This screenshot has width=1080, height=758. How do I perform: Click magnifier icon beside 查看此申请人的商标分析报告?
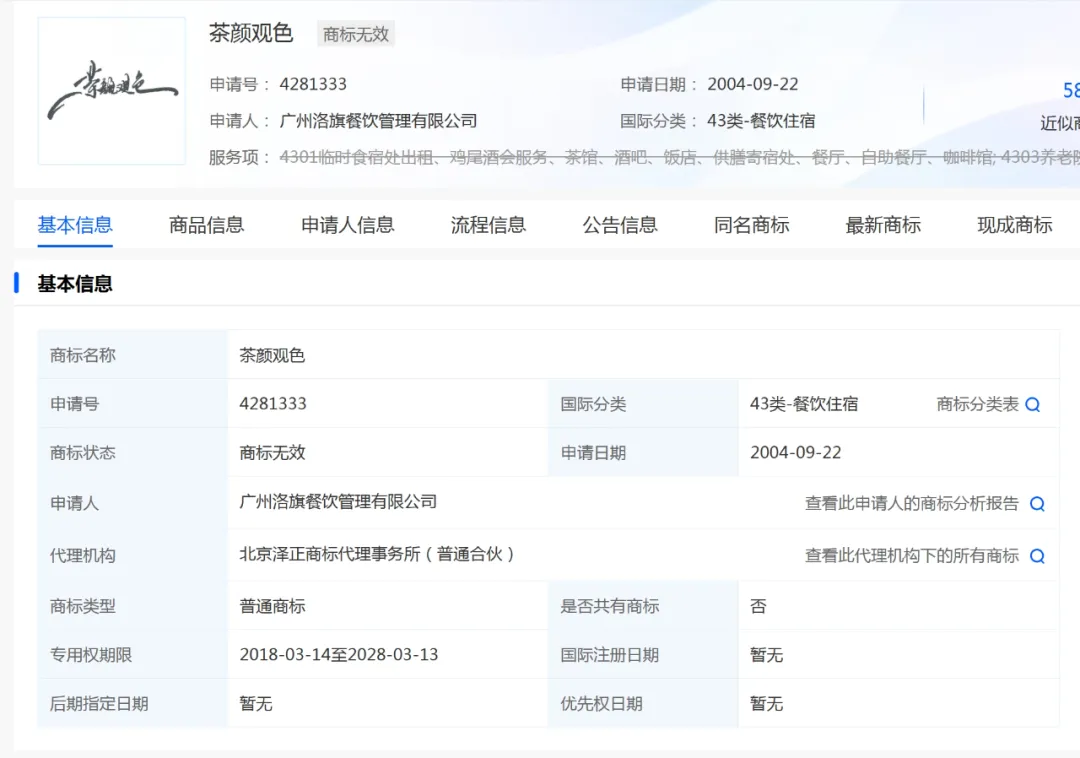[x=1037, y=504]
